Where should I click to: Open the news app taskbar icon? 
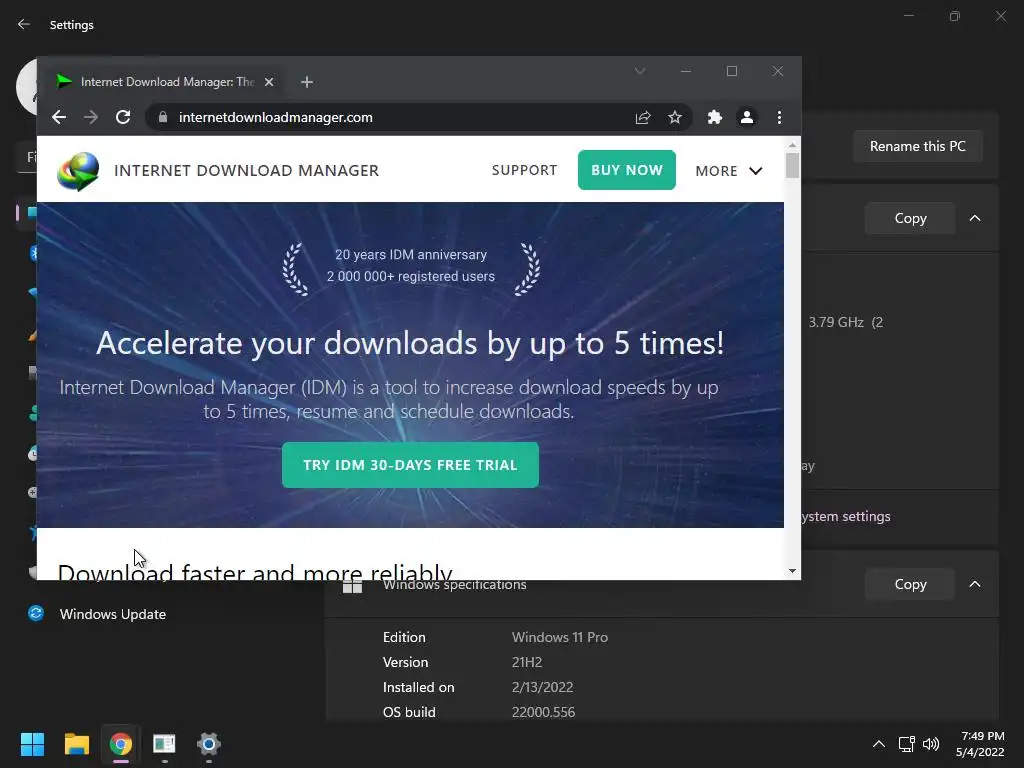click(165, 744)
